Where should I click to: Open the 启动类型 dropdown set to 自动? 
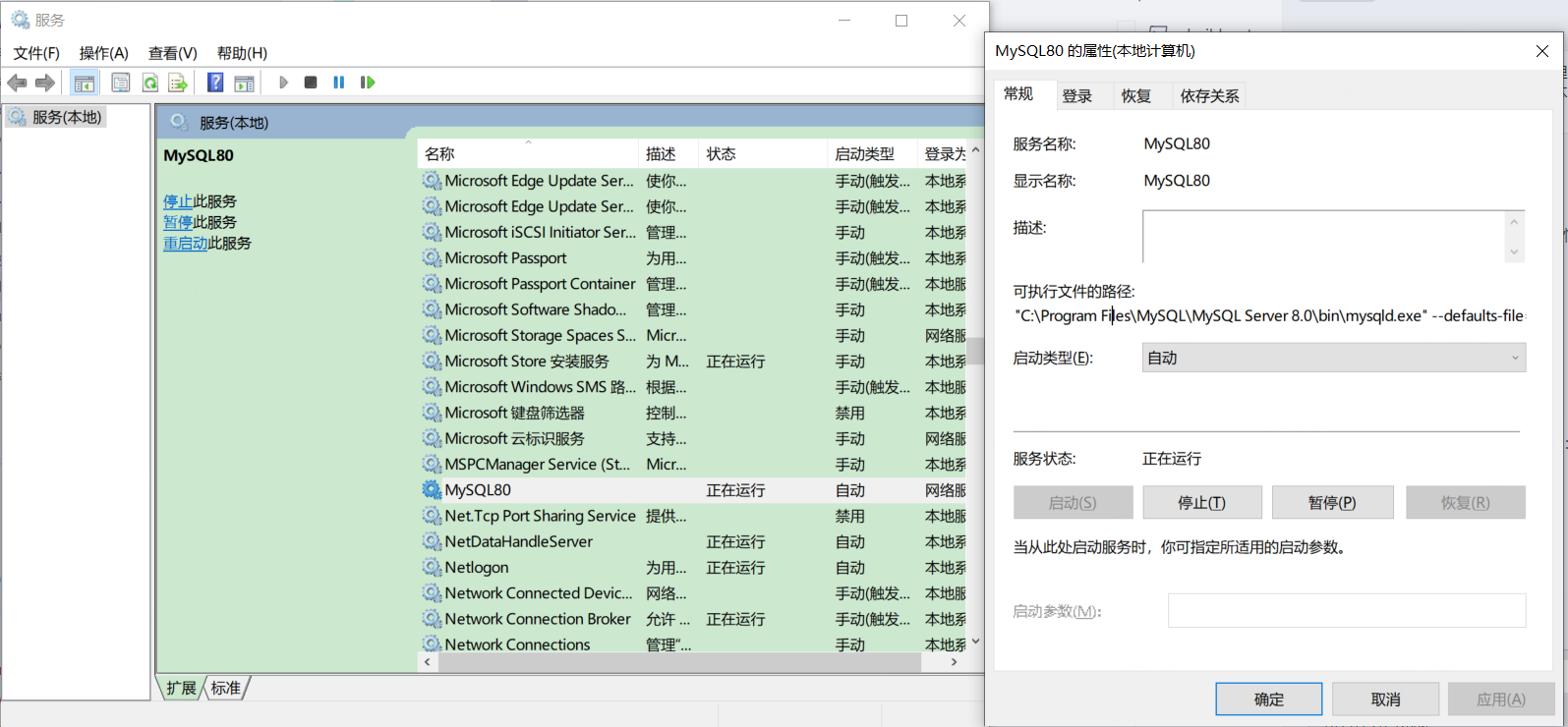tap(1334, 358)
